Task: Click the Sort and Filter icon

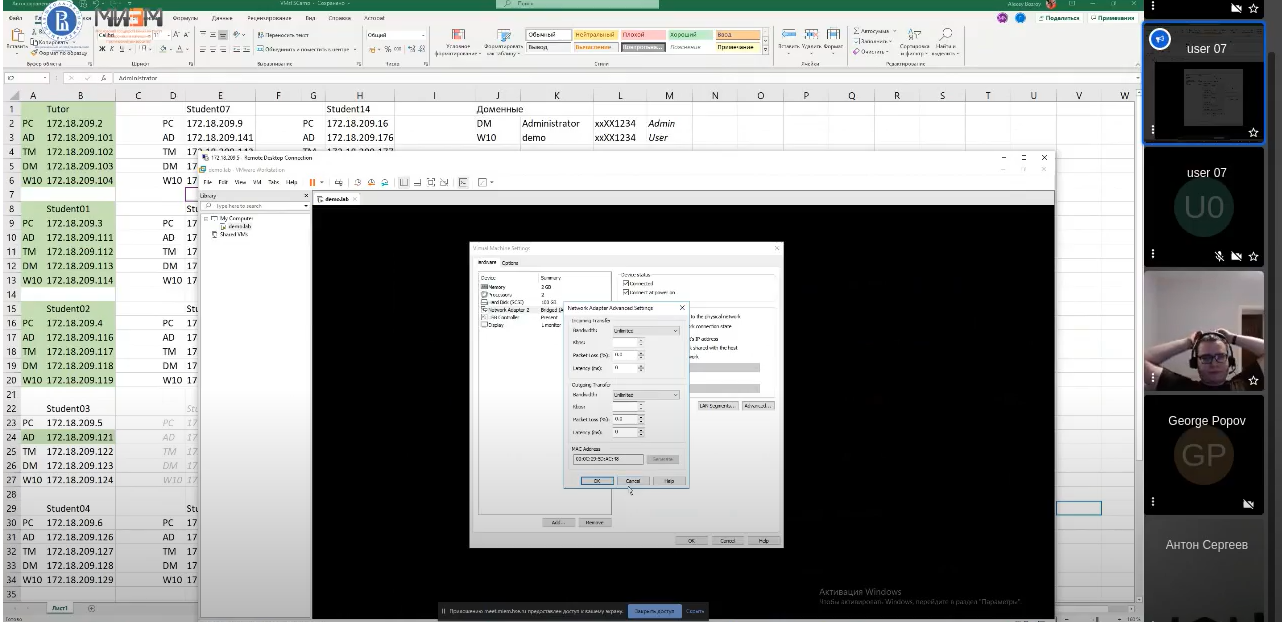Action: (x=914, y=36)
